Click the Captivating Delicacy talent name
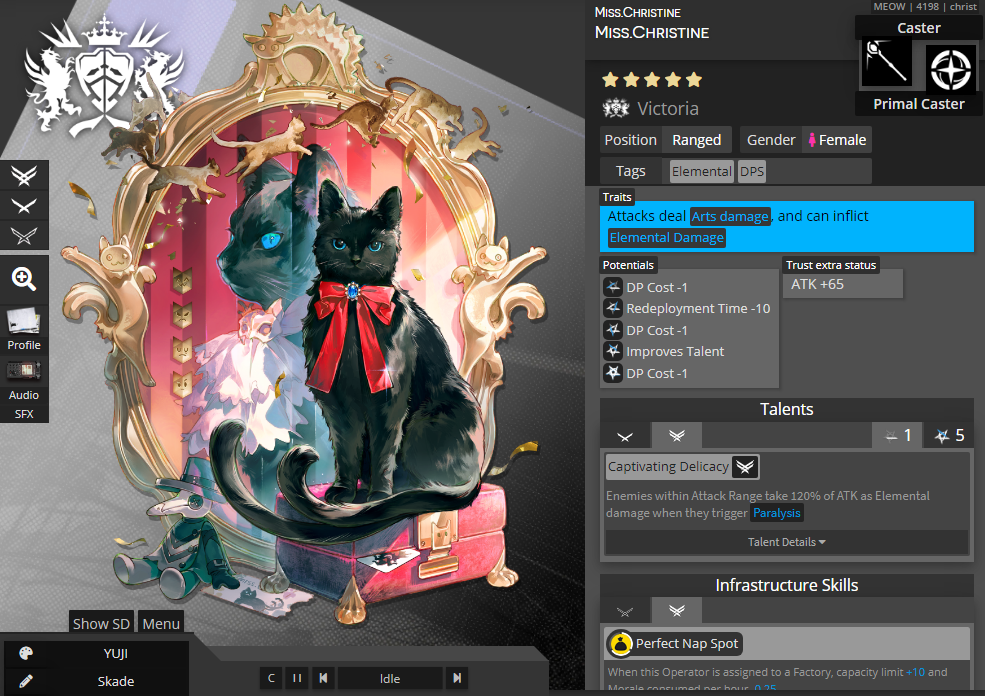Image resolution: width=985 pixels, height=696 pixels. pyautogui.click(x=668, y=467)
